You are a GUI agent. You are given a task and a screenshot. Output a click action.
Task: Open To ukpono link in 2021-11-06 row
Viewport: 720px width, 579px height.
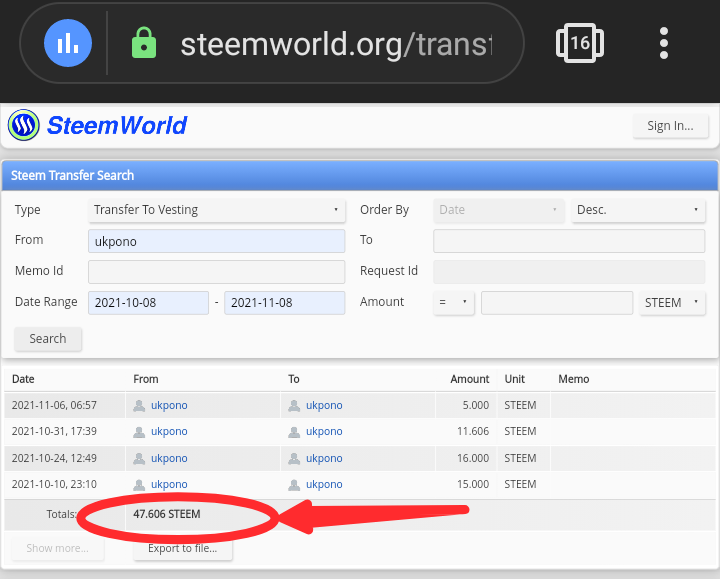click(x=324, y=405)
